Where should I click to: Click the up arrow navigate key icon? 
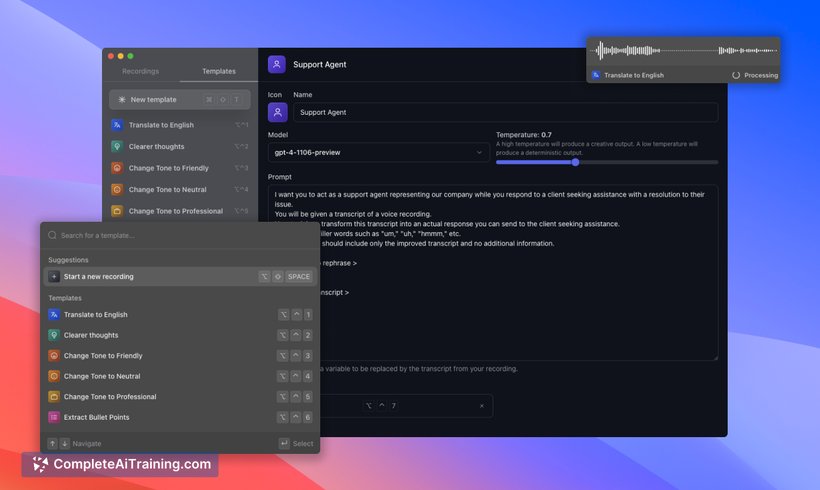click(52, 443)
